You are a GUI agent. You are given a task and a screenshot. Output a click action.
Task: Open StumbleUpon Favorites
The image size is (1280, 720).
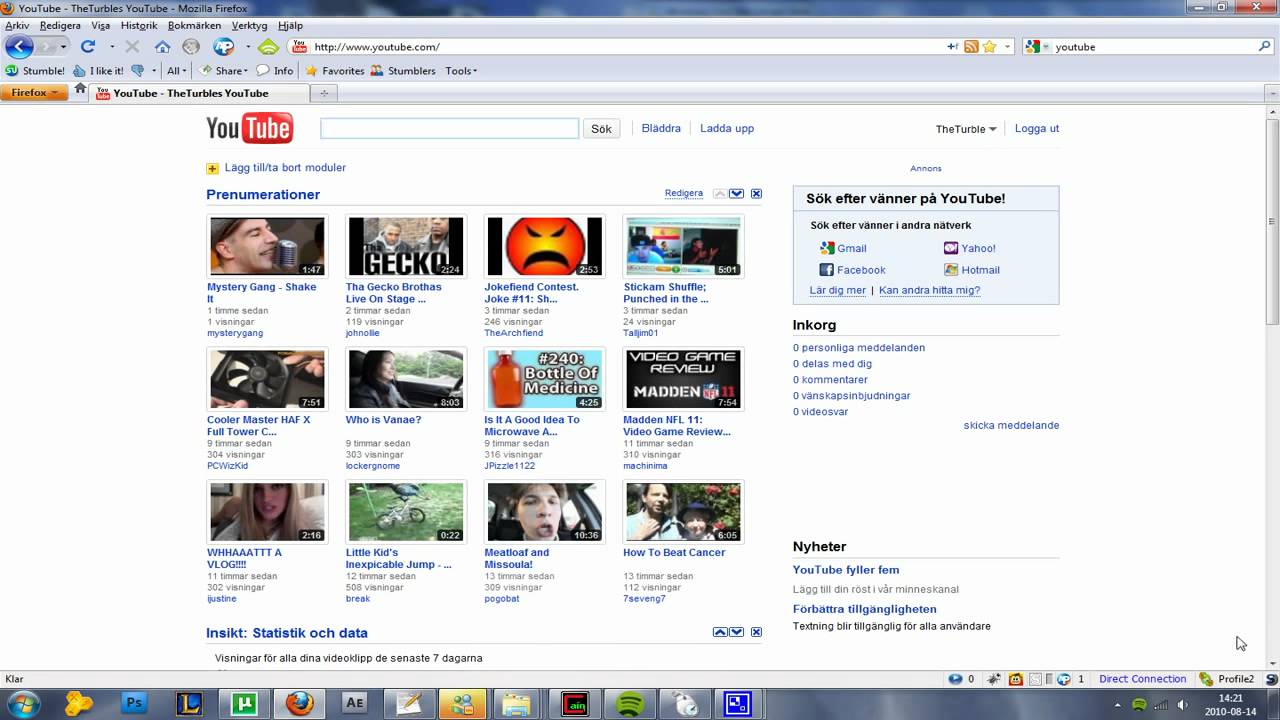(335, 71)
